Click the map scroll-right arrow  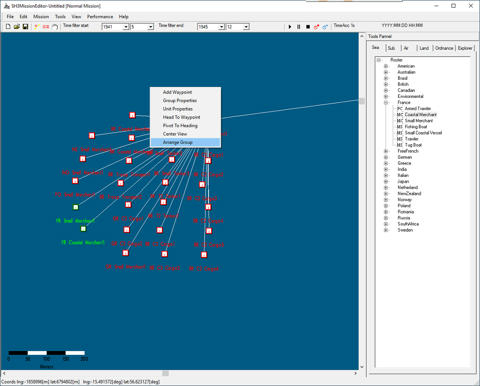(x=355, y=373)
